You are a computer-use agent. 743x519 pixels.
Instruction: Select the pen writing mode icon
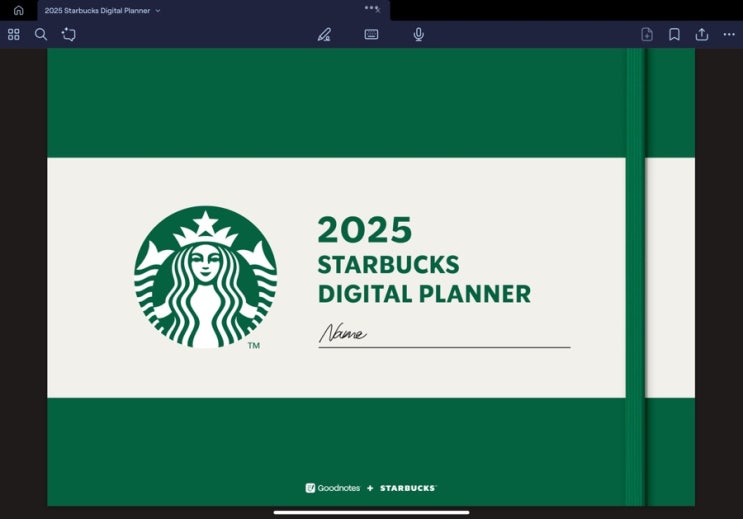coord(324,34)
